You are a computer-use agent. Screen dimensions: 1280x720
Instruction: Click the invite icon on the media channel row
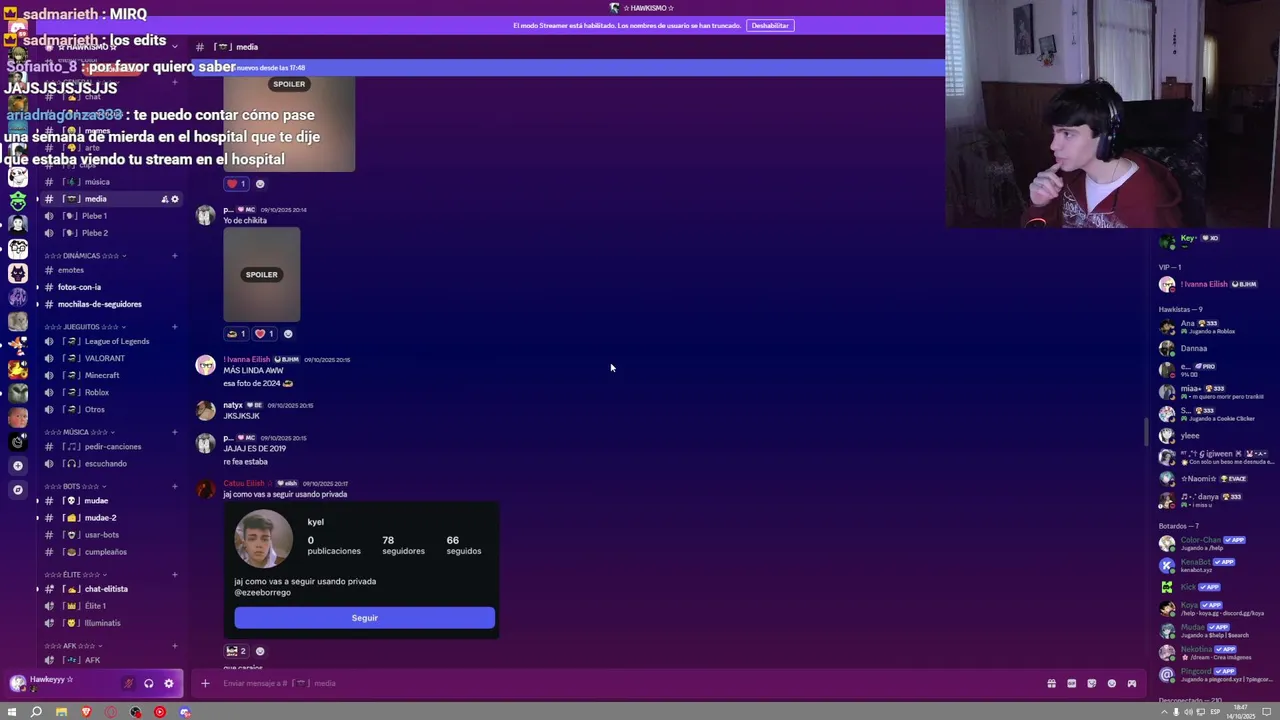point(165,199)
